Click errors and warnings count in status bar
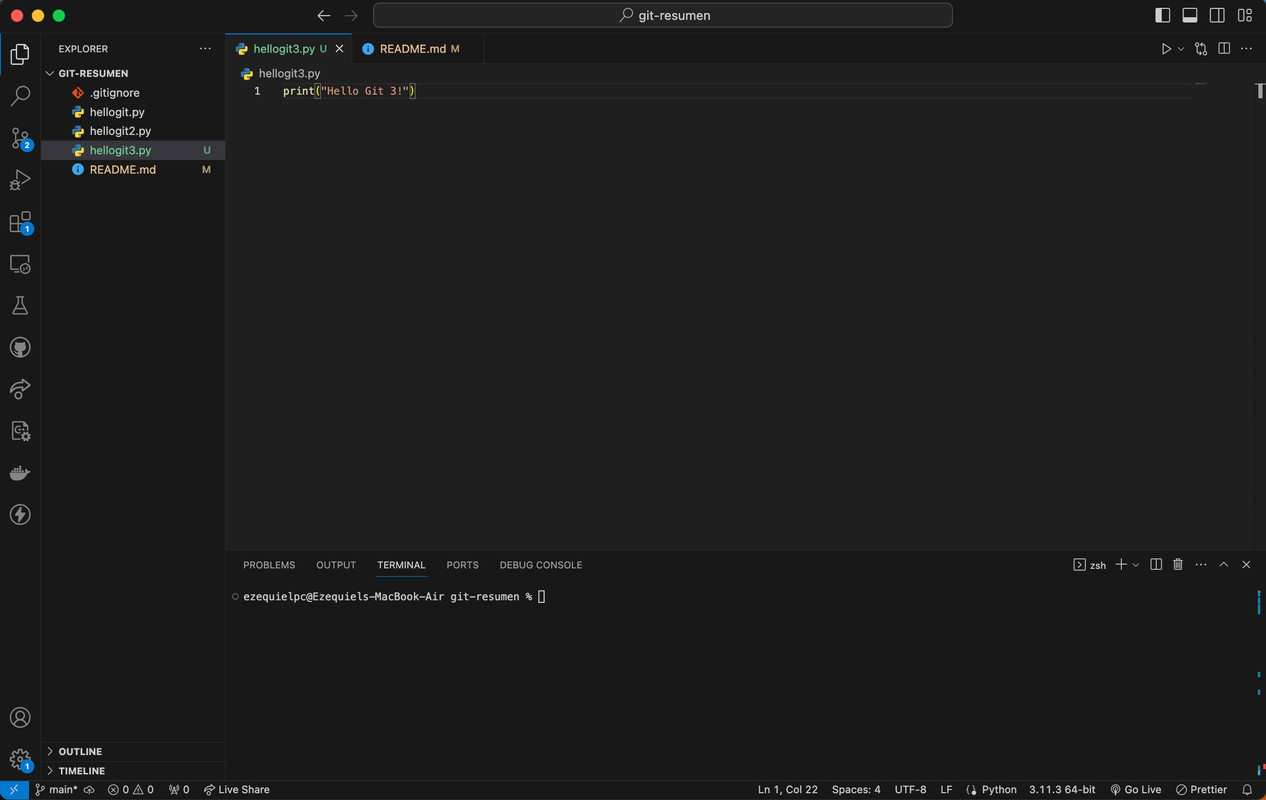Screen dimensions: 1266x800 coord(131,789)
